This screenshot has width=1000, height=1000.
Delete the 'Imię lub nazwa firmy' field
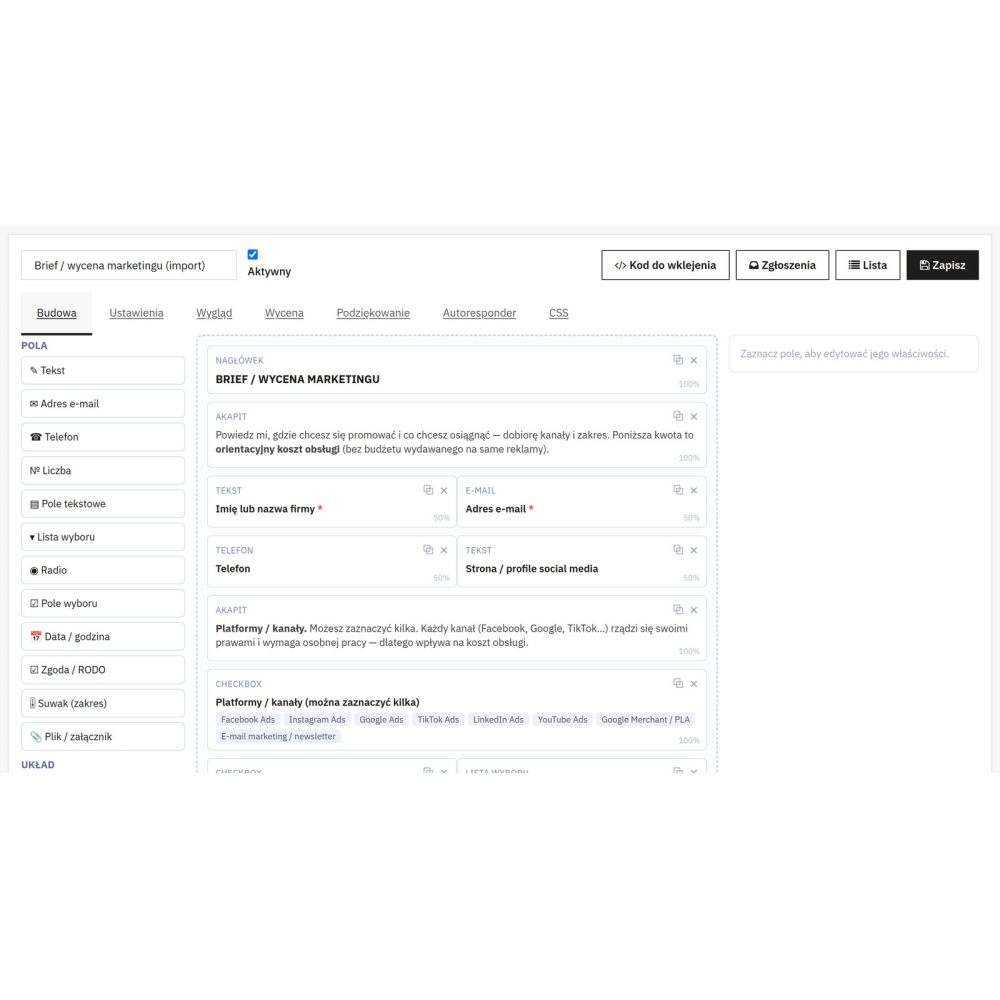[444, 490]
